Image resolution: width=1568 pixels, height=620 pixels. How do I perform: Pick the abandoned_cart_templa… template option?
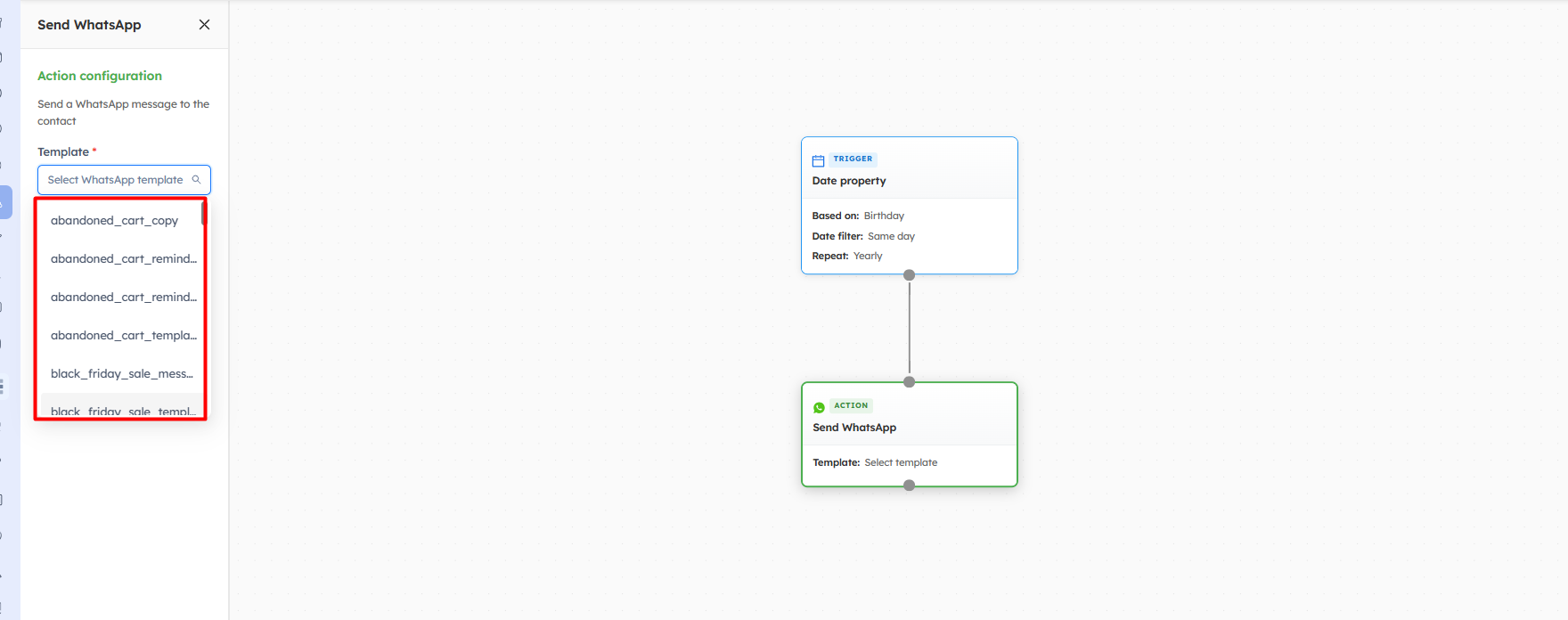[123, 336]
